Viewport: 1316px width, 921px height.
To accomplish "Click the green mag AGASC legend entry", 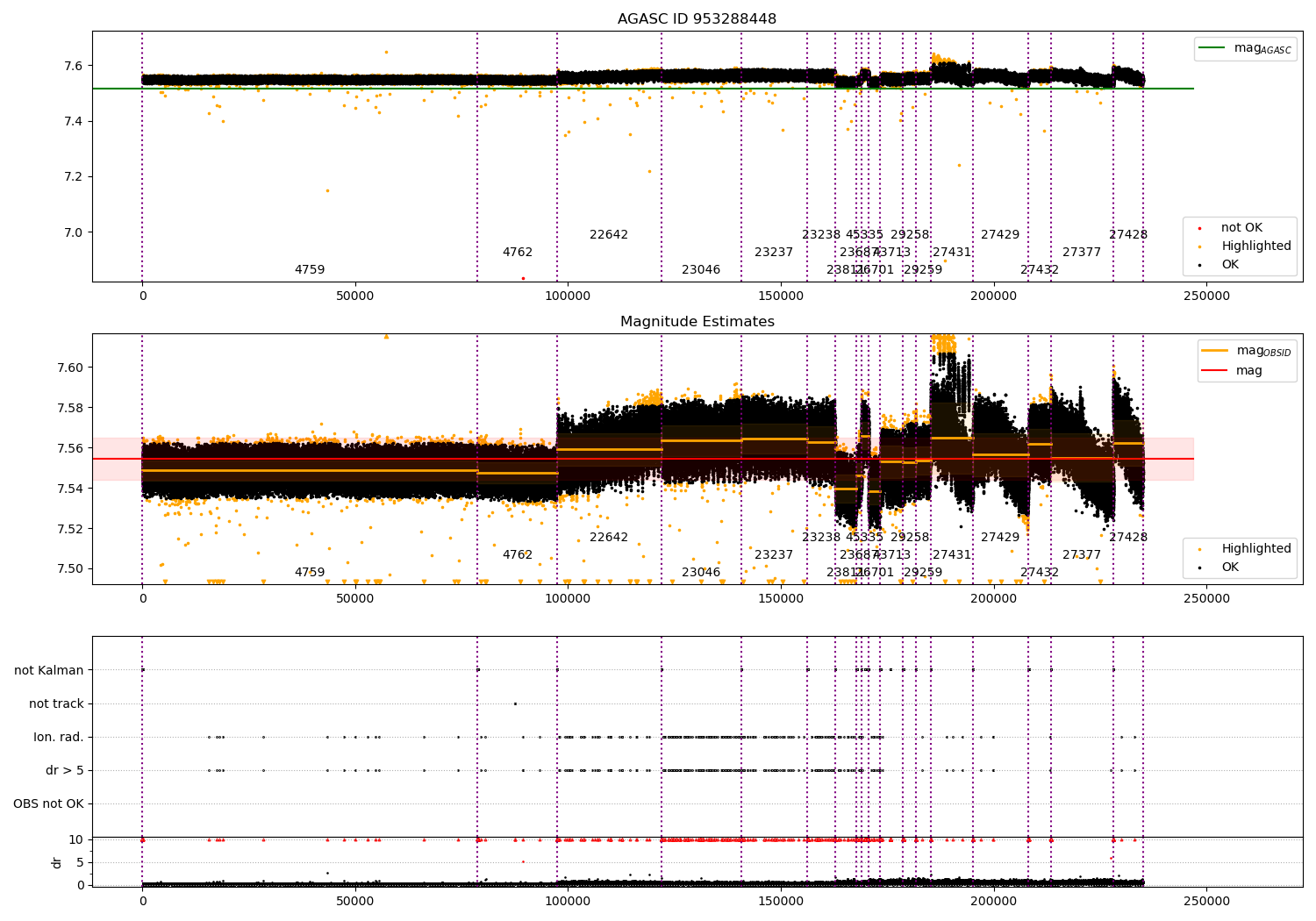I will point(1245,48).
